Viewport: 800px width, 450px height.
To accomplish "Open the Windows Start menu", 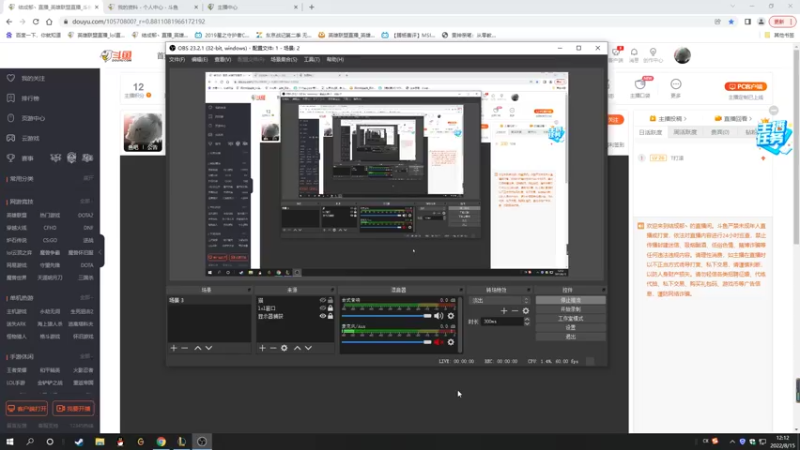I will (10, 442).
